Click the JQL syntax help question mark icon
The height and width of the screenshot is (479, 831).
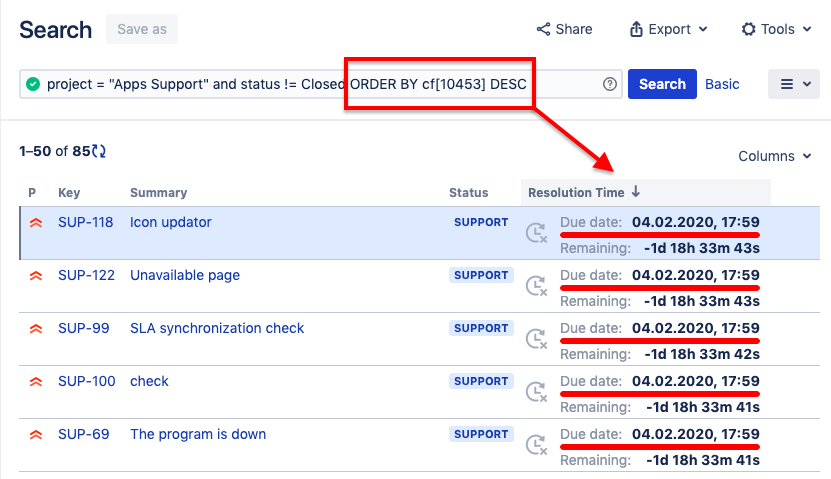tap(610, 85)
